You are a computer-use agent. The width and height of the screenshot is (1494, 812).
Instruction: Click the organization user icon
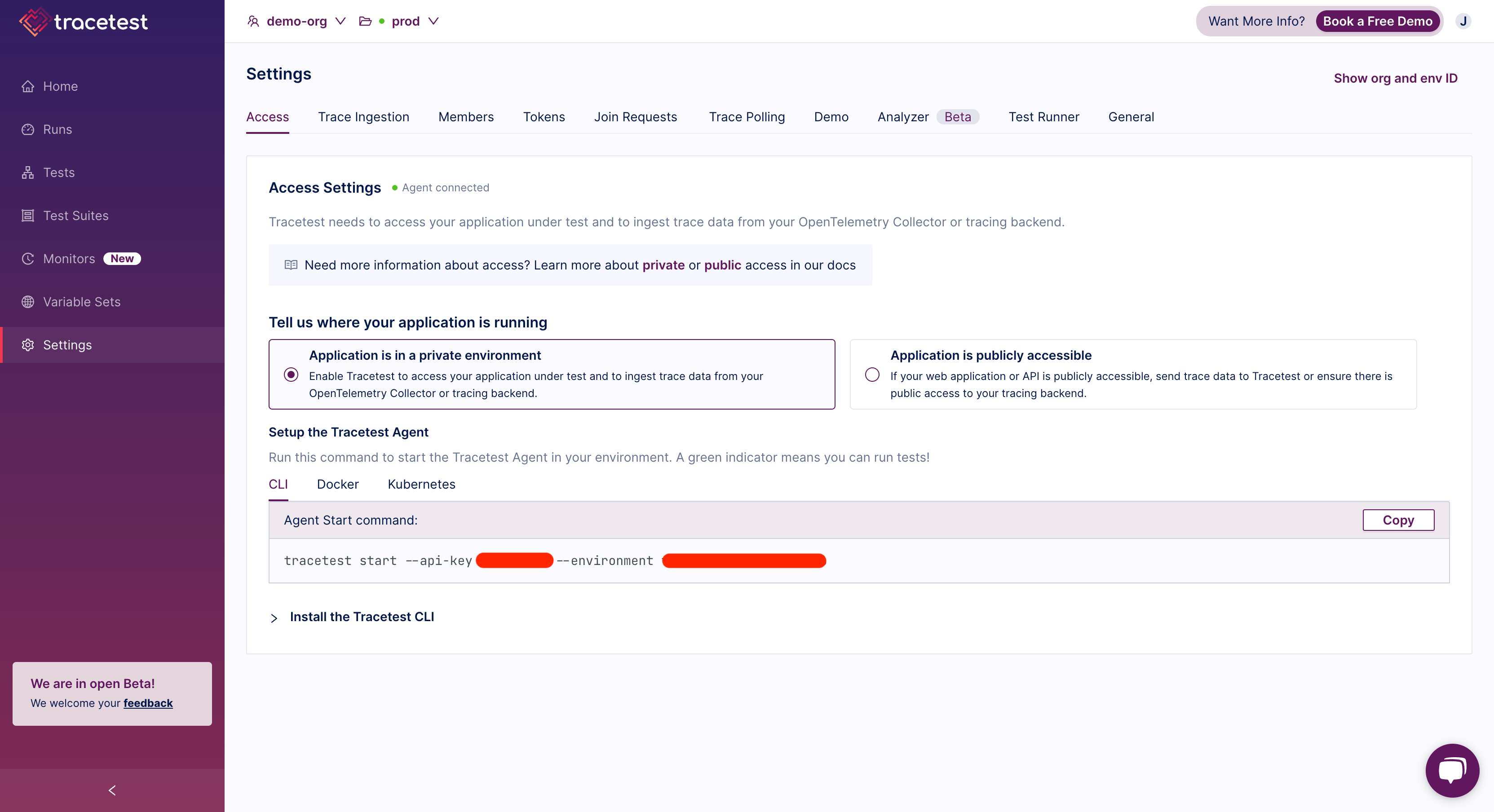pos(253,22)
